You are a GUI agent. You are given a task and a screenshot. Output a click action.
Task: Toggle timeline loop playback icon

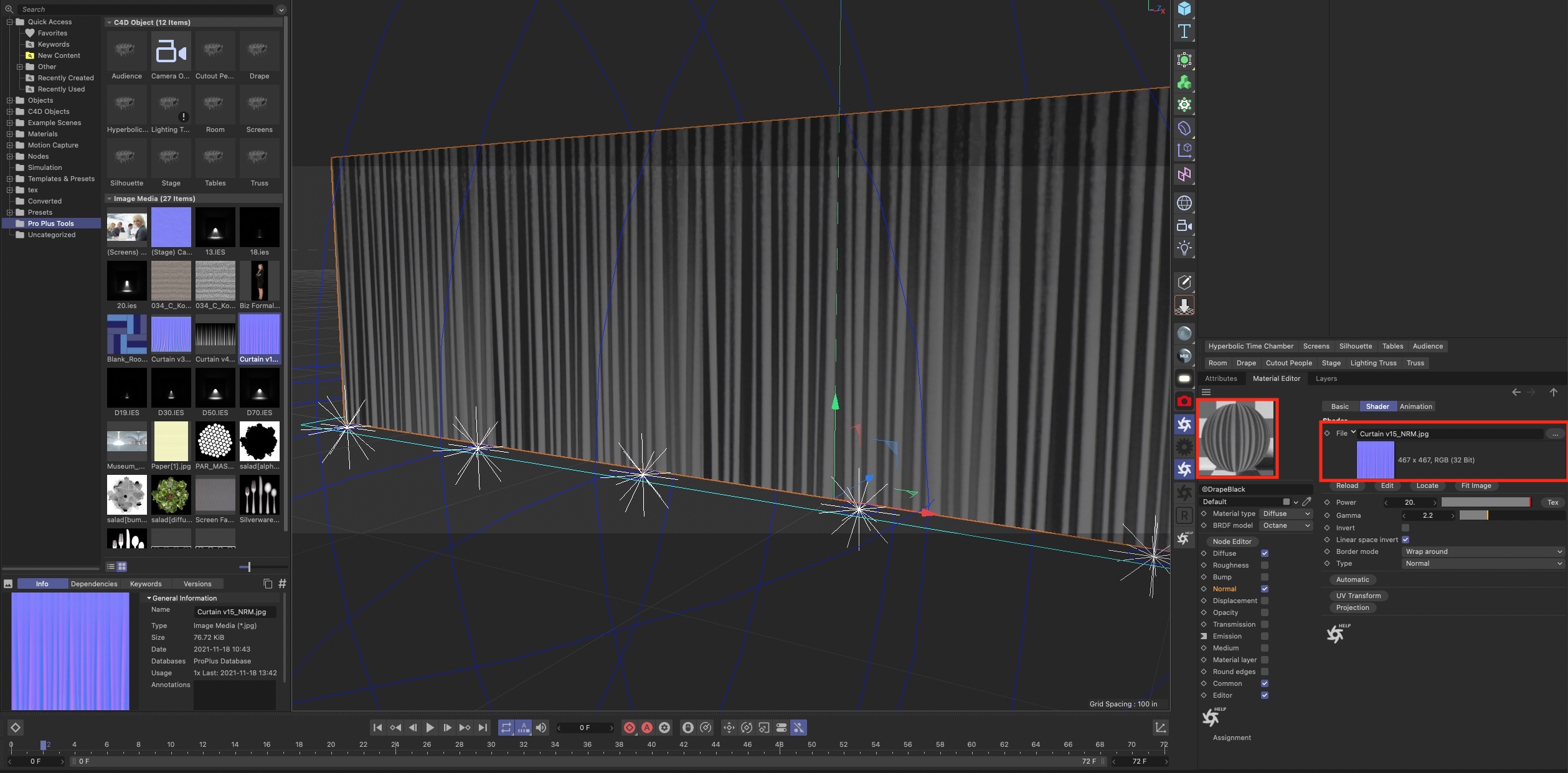[x=506, y=728]
